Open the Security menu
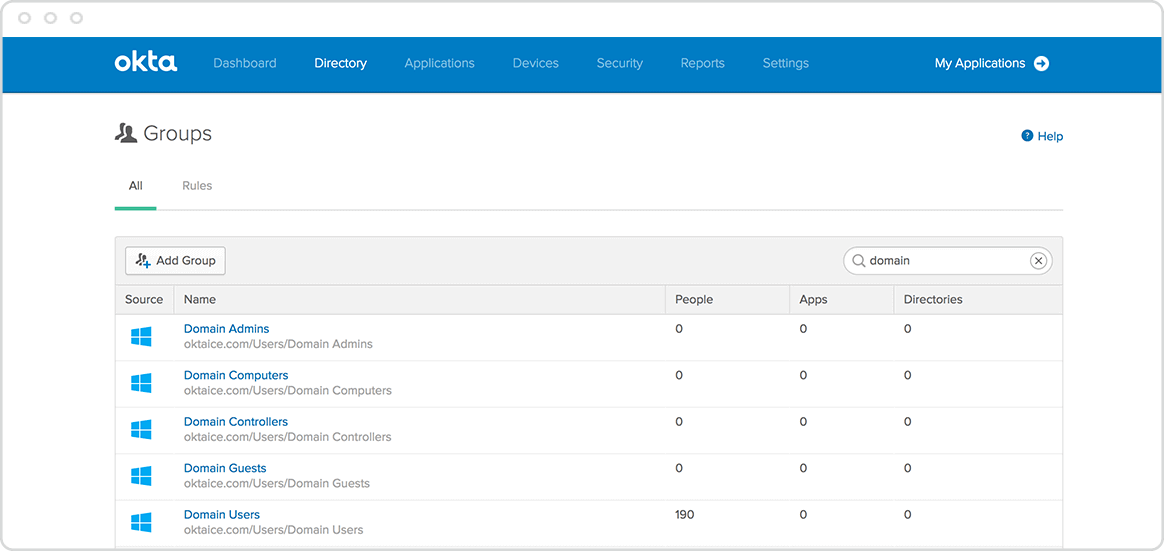The image size is (1164, 551). [619, 63]
